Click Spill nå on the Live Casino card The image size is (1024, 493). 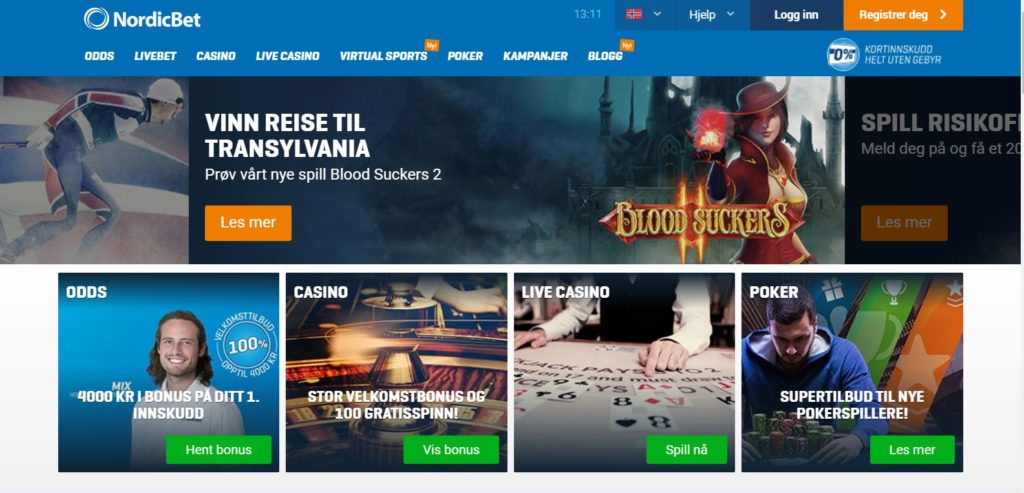pyautogui.click(x=686, y=450)
